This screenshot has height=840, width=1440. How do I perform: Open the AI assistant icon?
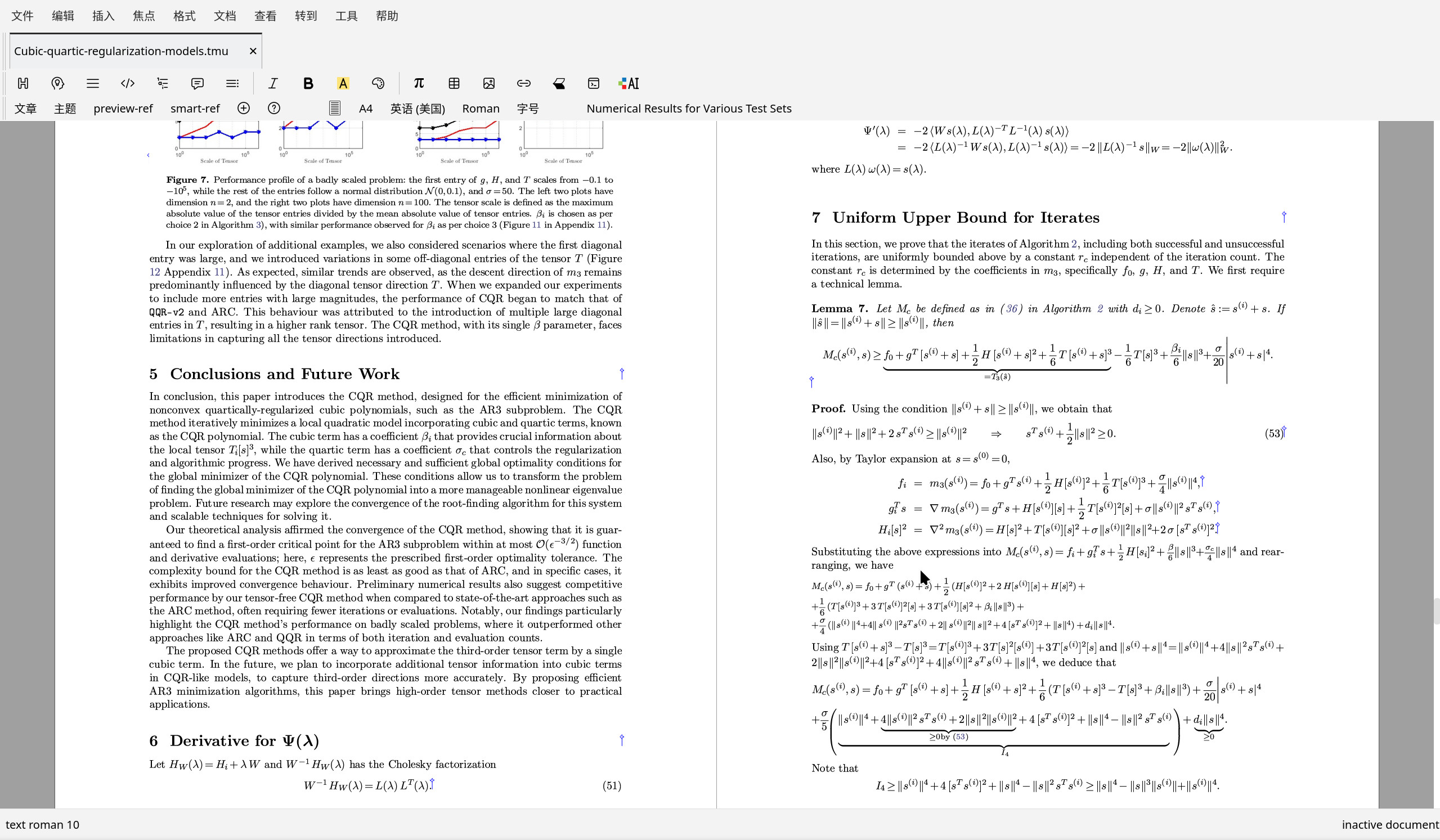coord(629,83)
